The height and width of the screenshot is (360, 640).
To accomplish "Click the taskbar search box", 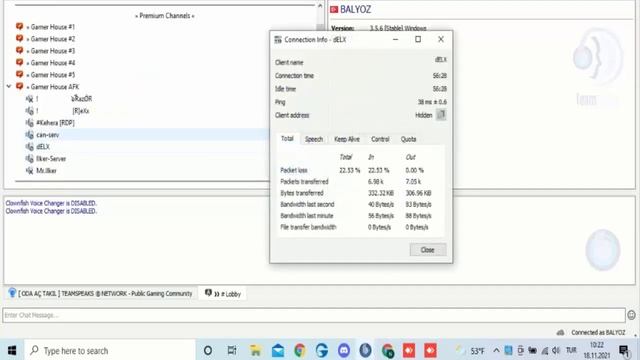I will point(110,350).
